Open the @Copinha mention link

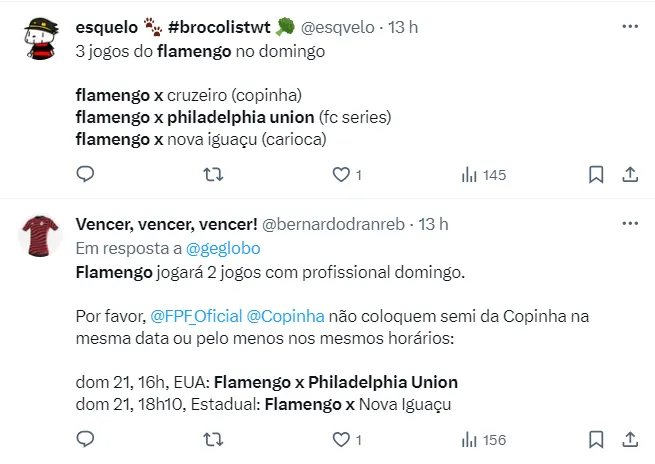(285, 316)
